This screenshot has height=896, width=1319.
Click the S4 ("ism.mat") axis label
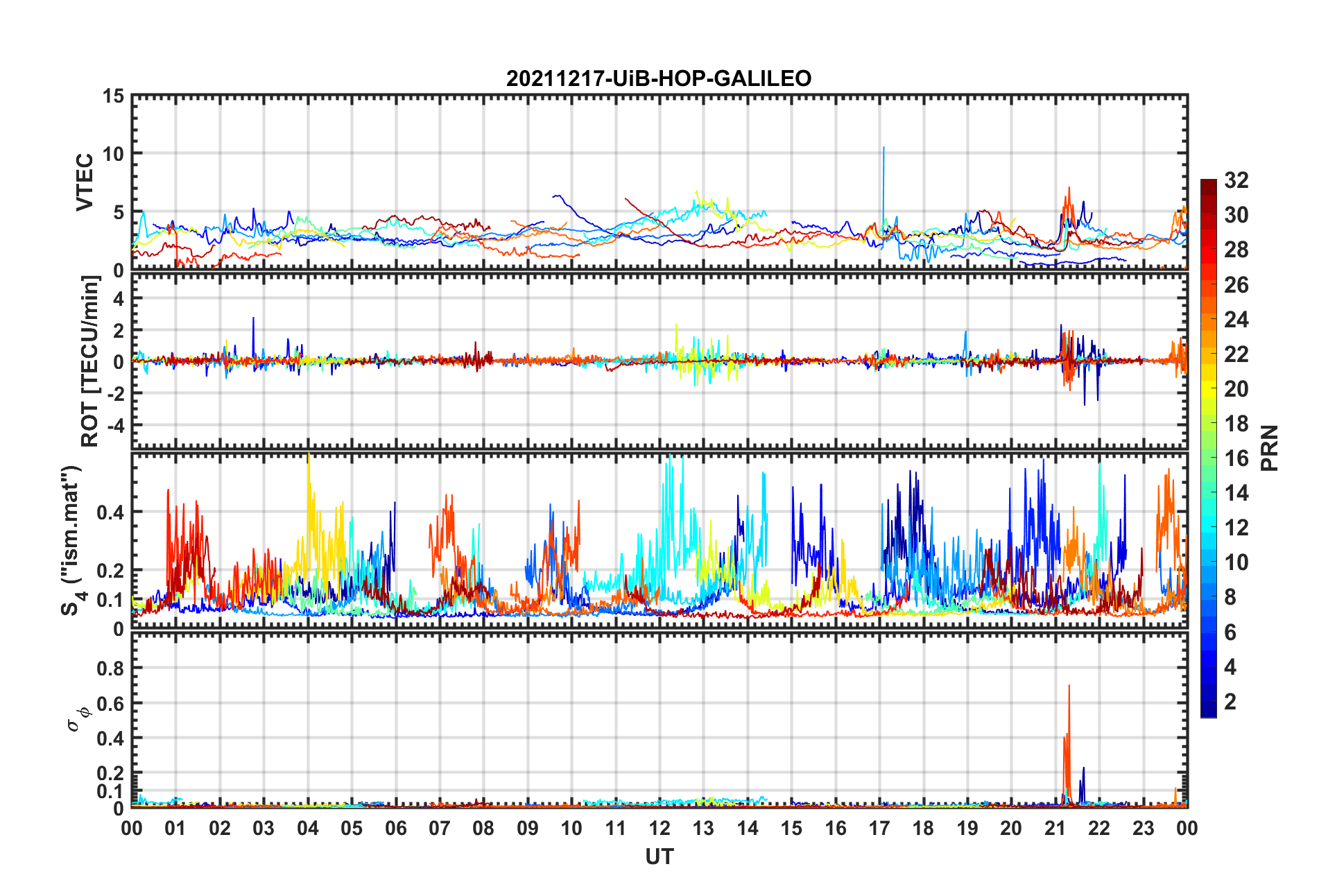(71, 540)
